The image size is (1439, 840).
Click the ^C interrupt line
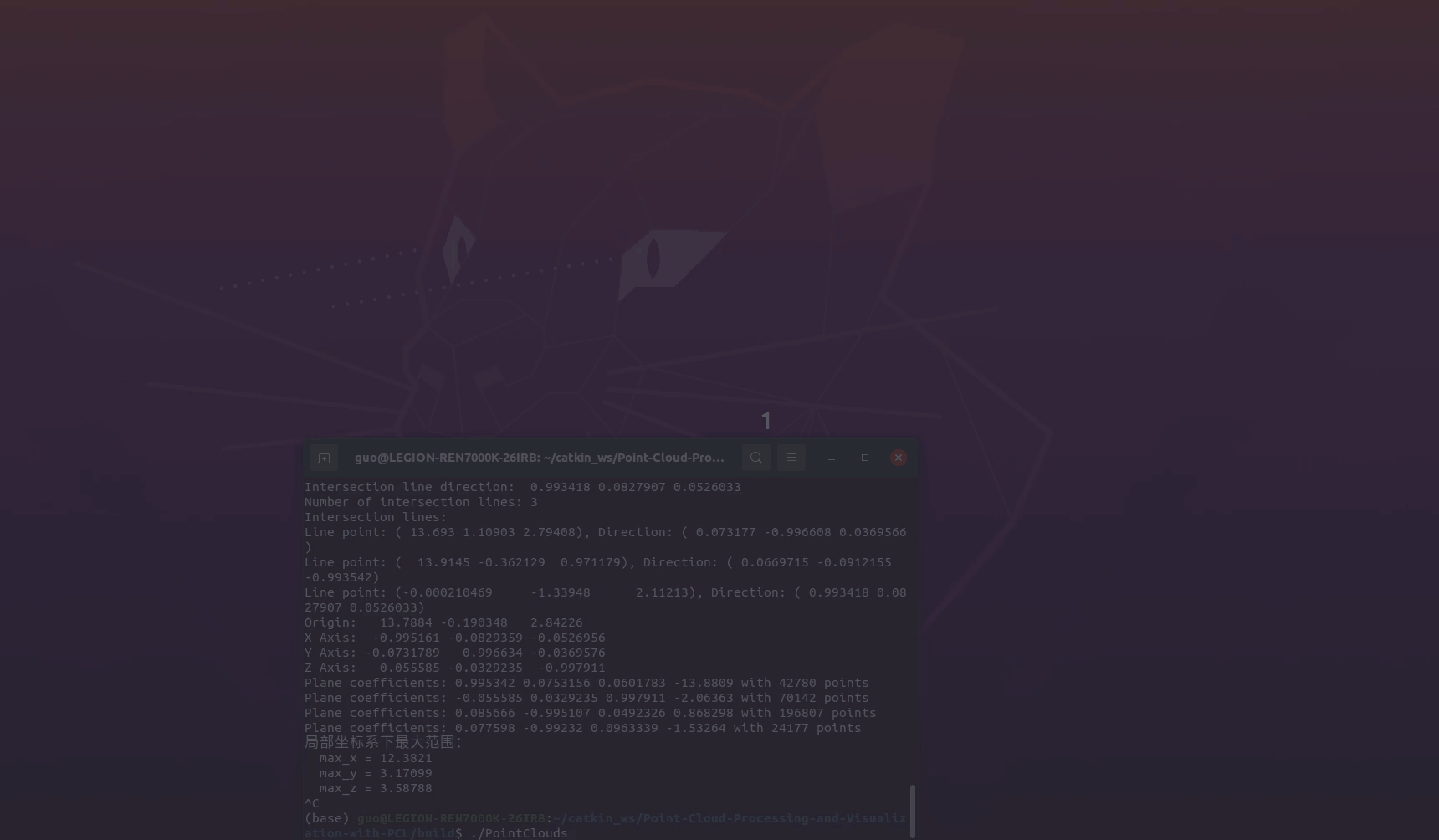311,803
